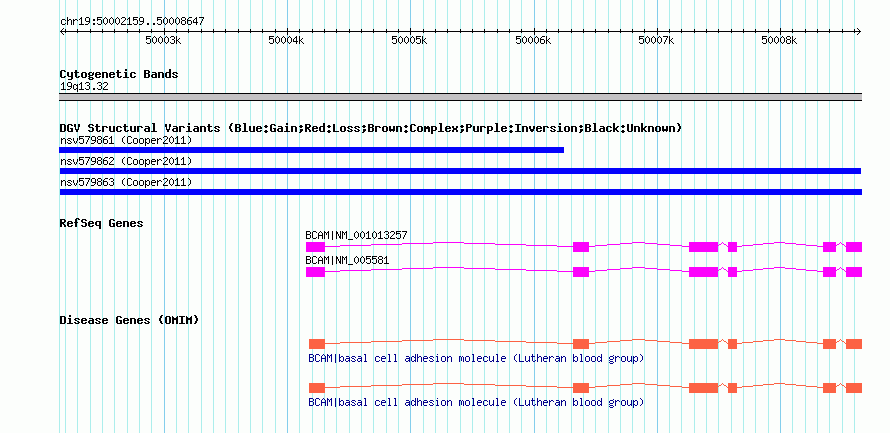Click the 50008k ruler tick label
Screen dimensions: 890x433
[x=779, y=40]
